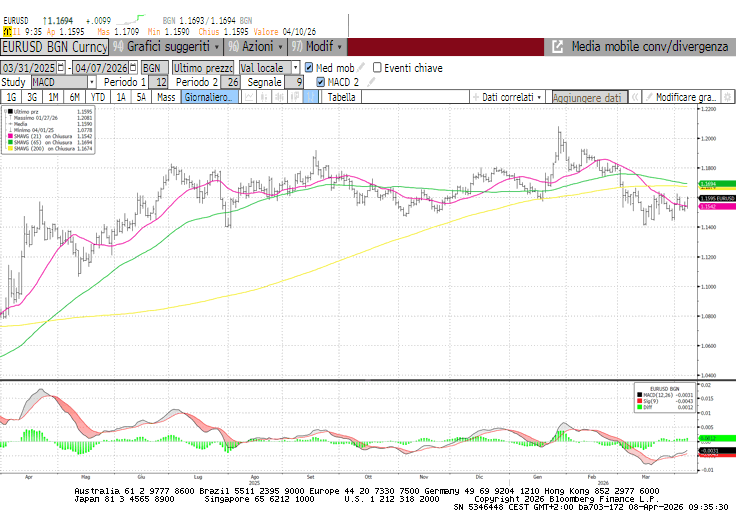Click the EURUSD BGN Curncy security field

[54, 46]
